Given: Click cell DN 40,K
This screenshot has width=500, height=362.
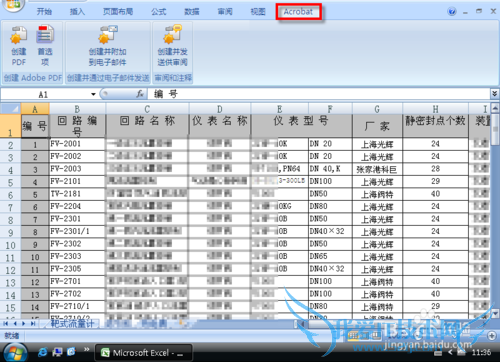Looking at the screenshot, I should pos(330,169).
